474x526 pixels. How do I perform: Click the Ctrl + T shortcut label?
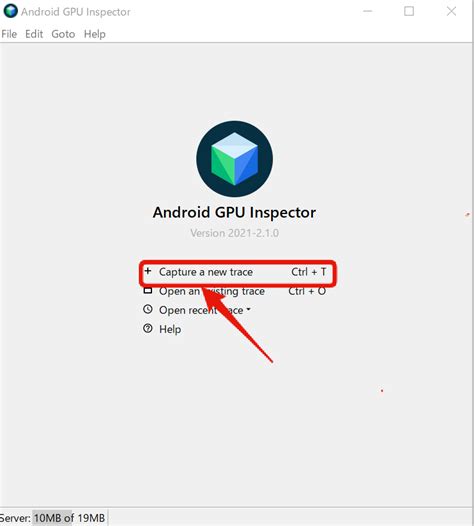[309, 272]
